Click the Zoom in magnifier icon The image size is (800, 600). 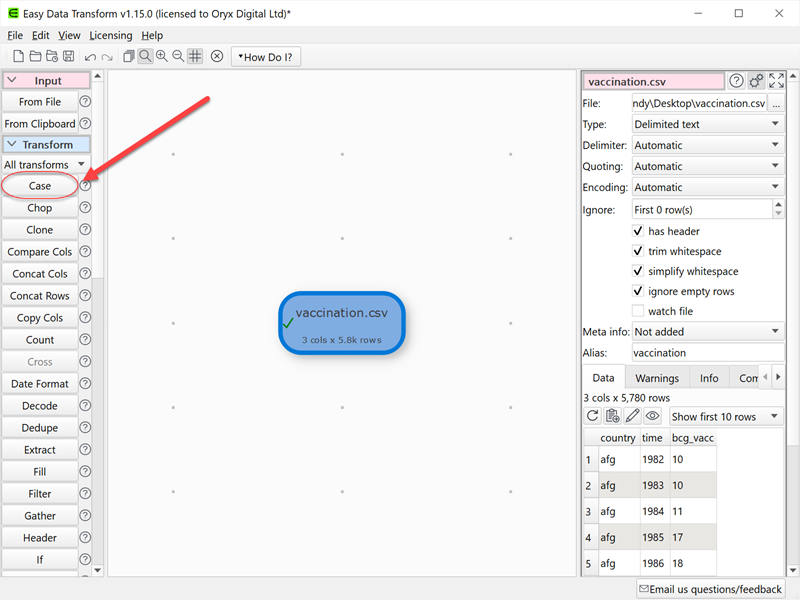[x=162, y=57]
